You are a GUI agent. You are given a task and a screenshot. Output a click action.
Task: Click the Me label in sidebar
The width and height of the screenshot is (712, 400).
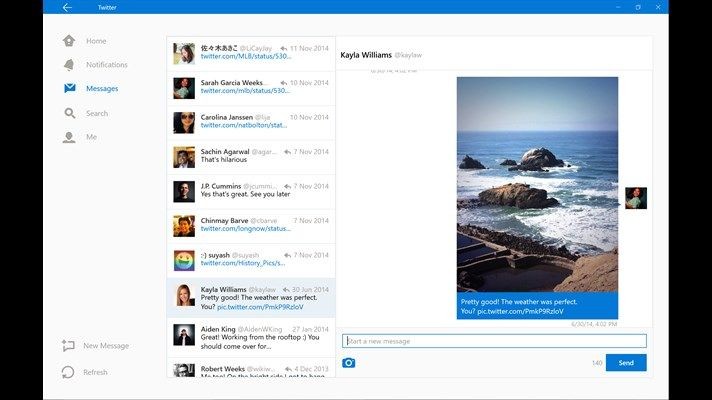click(x=91, y=137)
